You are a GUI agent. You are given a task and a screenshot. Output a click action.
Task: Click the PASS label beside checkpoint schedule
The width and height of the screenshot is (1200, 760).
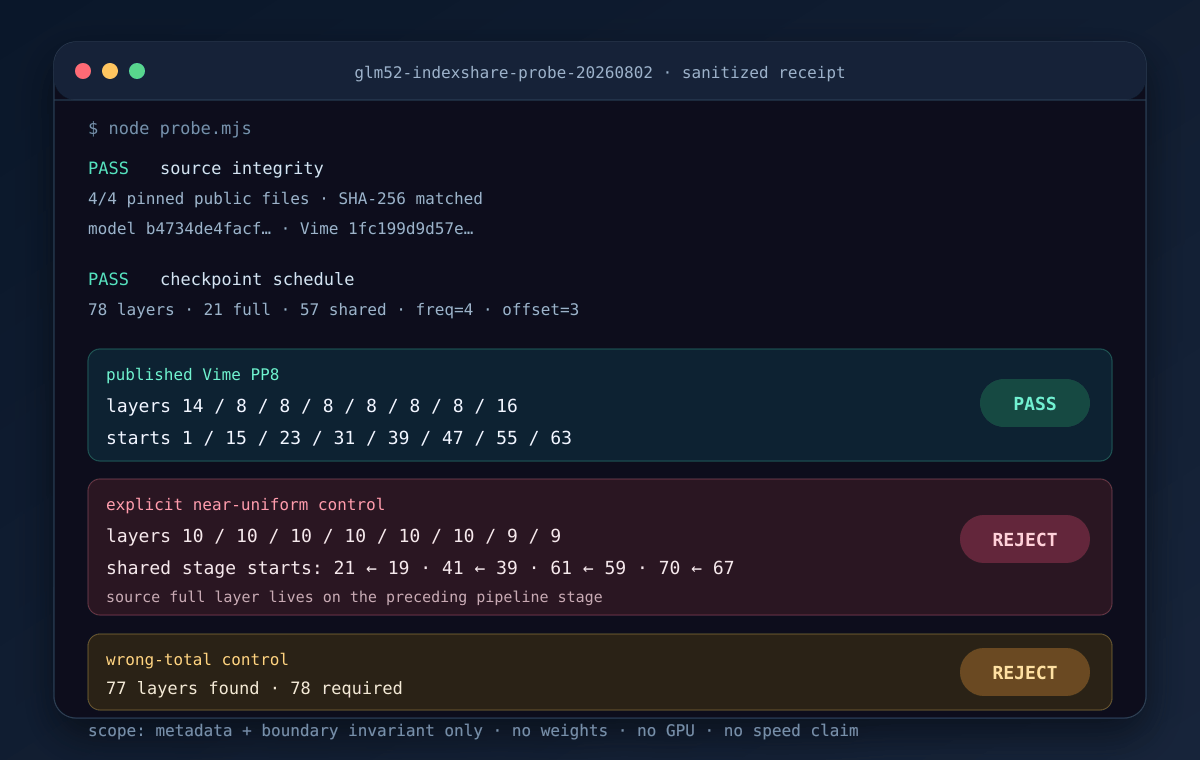[x=108, y=279]
